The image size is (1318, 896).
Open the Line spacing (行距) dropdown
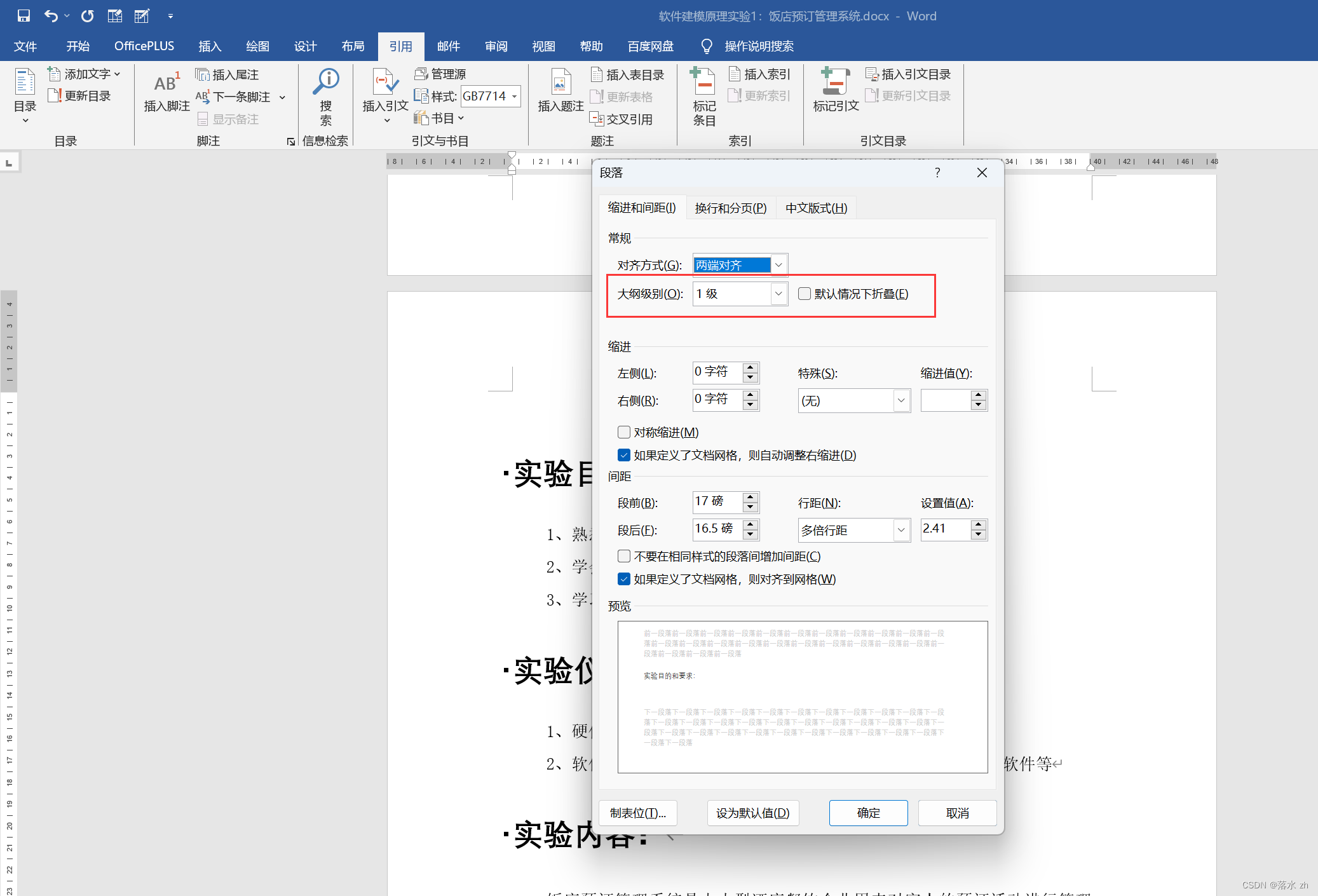tap(901, 530)
